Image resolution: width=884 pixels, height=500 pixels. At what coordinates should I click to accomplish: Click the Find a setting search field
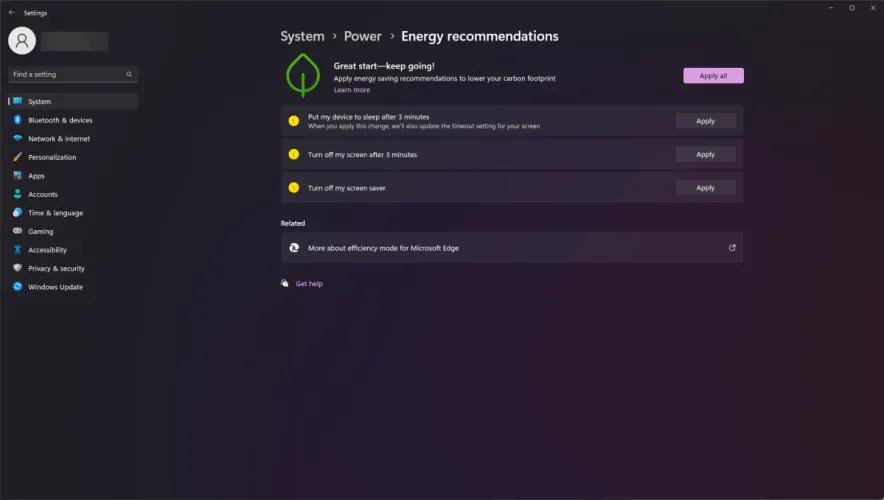click(x=73, y=74)
